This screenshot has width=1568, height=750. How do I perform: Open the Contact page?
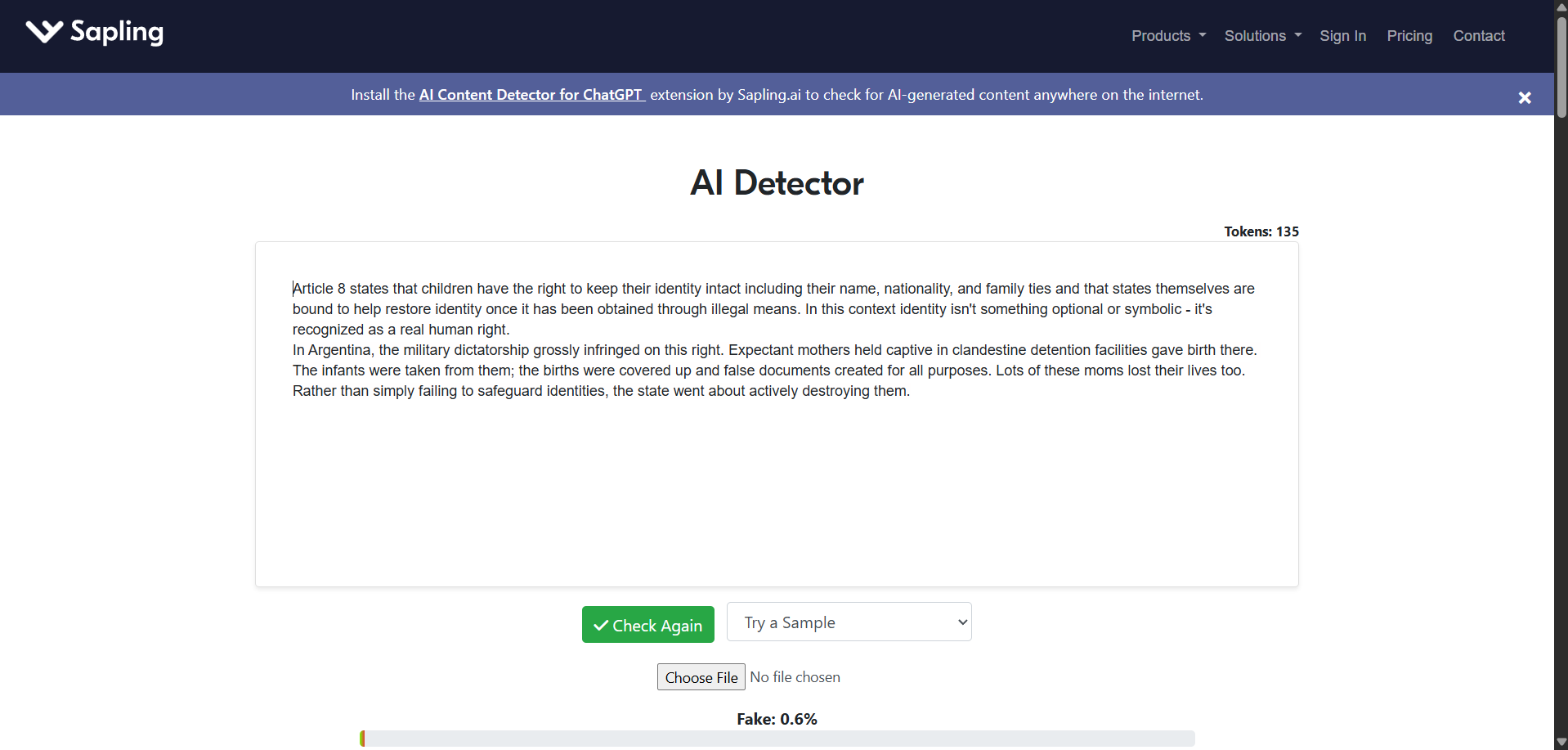pos(1478,36)
